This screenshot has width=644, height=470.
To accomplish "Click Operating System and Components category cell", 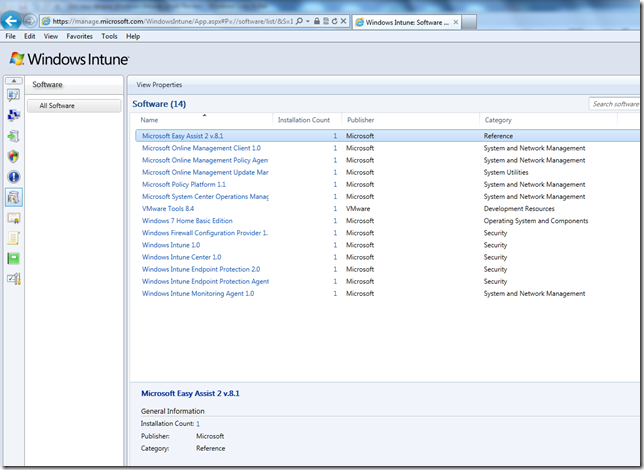I will click(536, 221).
